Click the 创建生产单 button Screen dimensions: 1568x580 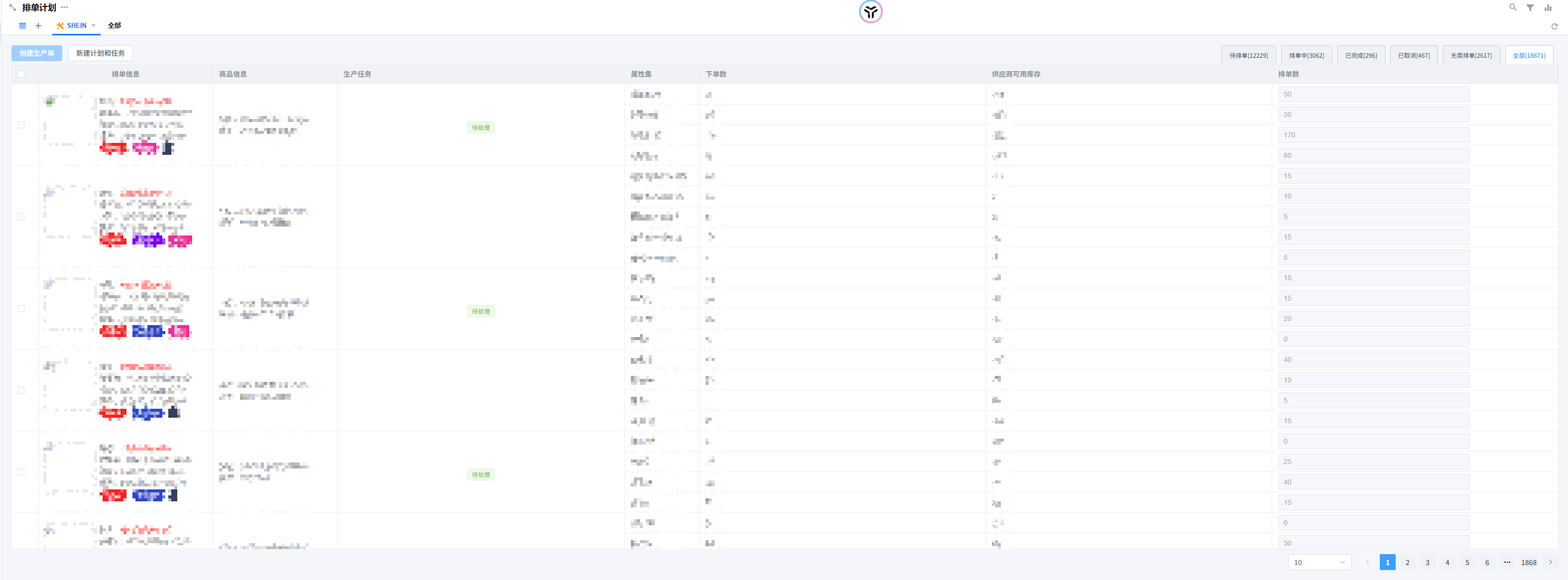(x=36, y=54)
